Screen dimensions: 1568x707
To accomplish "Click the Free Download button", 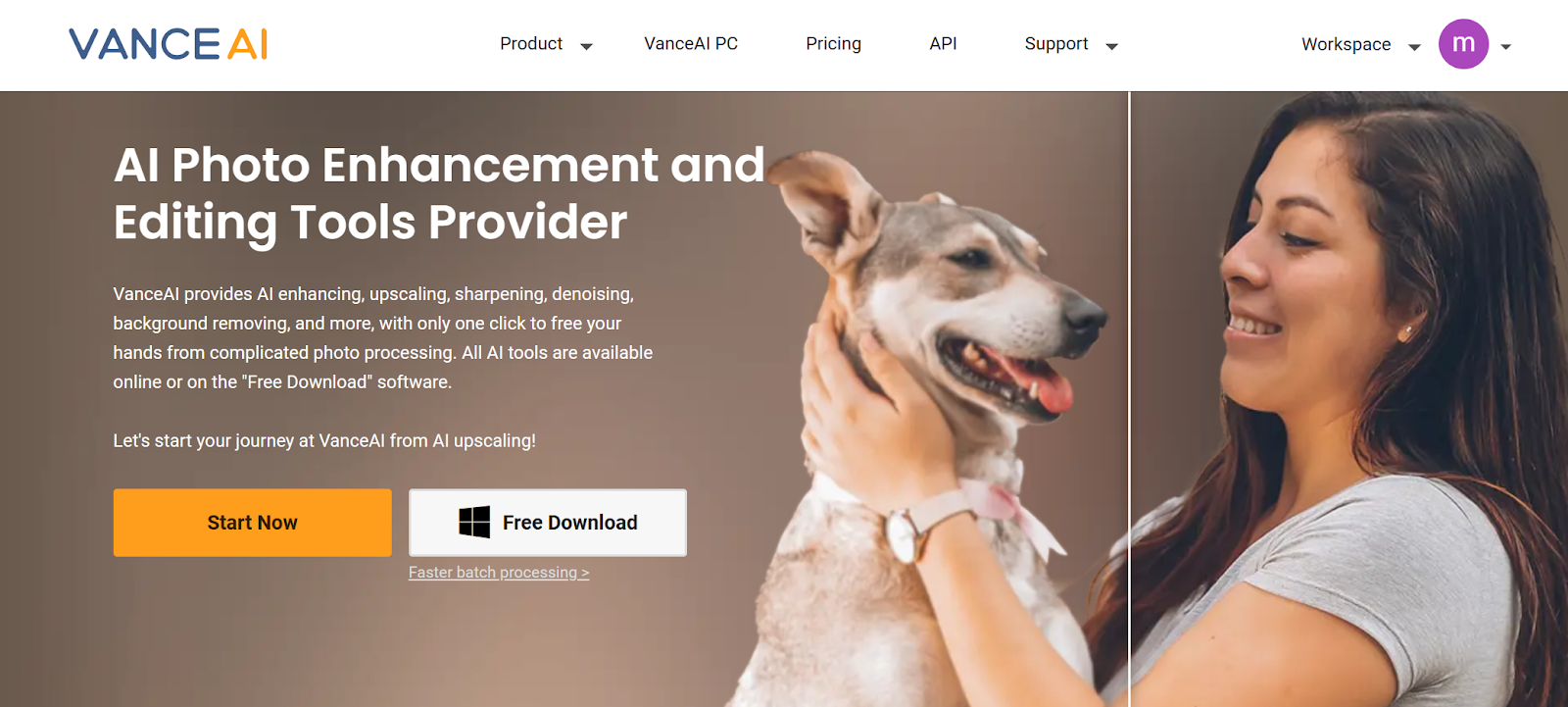I will pyautogui.click(x=548, y=523).
